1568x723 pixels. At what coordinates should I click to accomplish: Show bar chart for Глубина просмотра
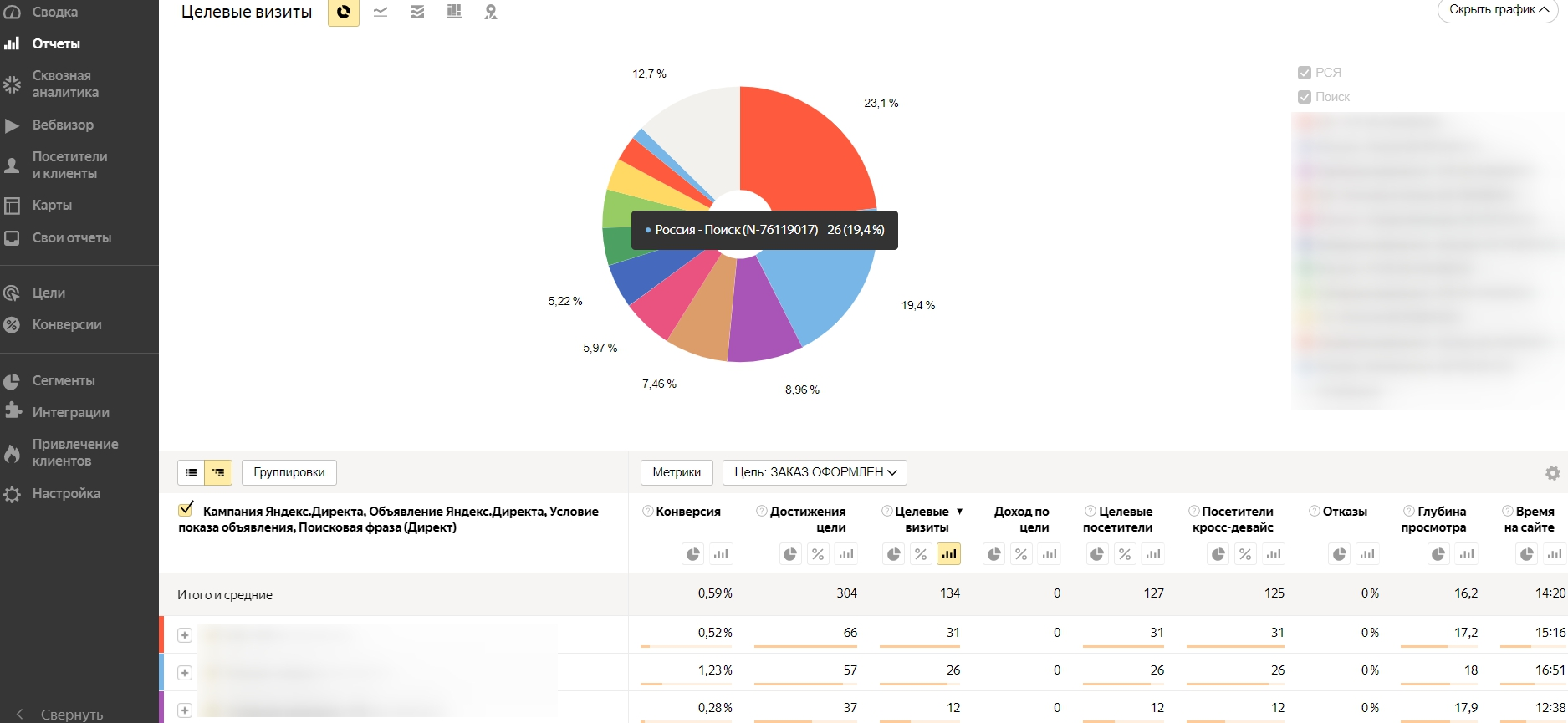(x=1467, y=553)
